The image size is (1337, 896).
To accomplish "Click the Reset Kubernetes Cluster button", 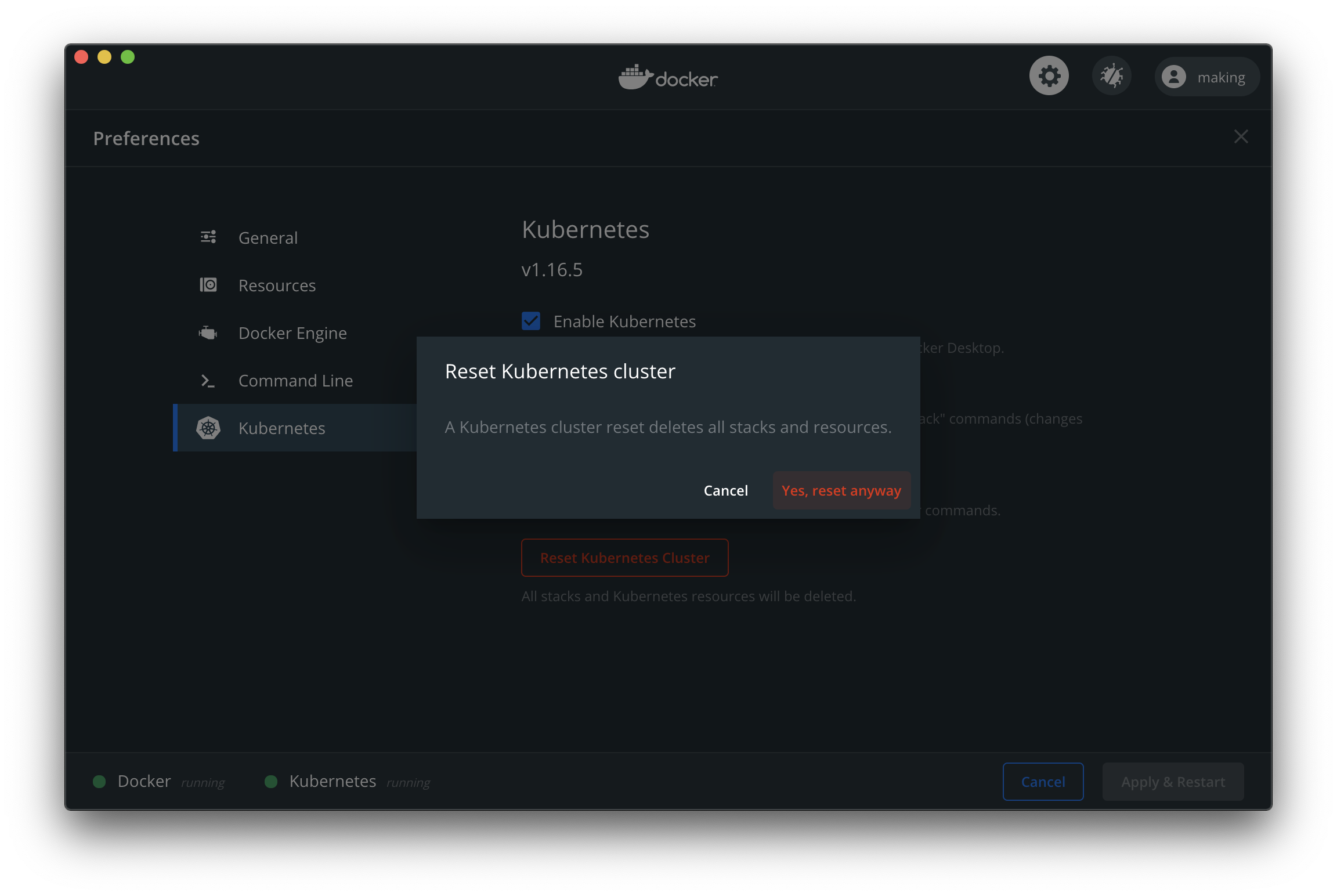I will tap(624, 558).
